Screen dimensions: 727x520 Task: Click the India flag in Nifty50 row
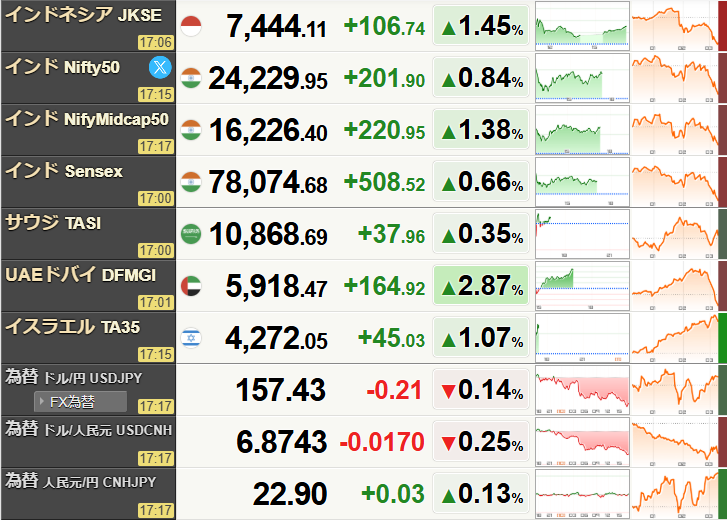click(x=191, y=78)
